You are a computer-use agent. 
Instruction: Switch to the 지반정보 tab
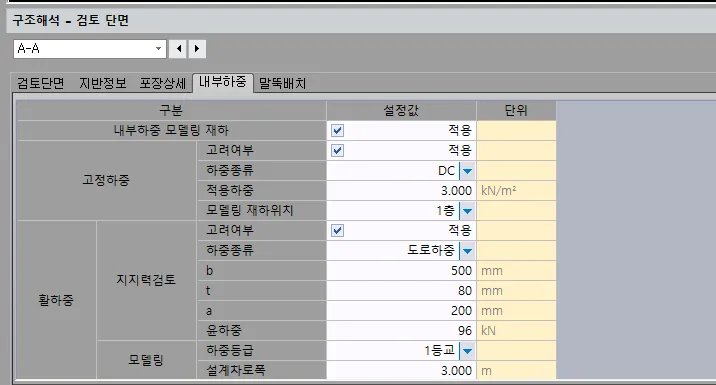tap(103, 83)
